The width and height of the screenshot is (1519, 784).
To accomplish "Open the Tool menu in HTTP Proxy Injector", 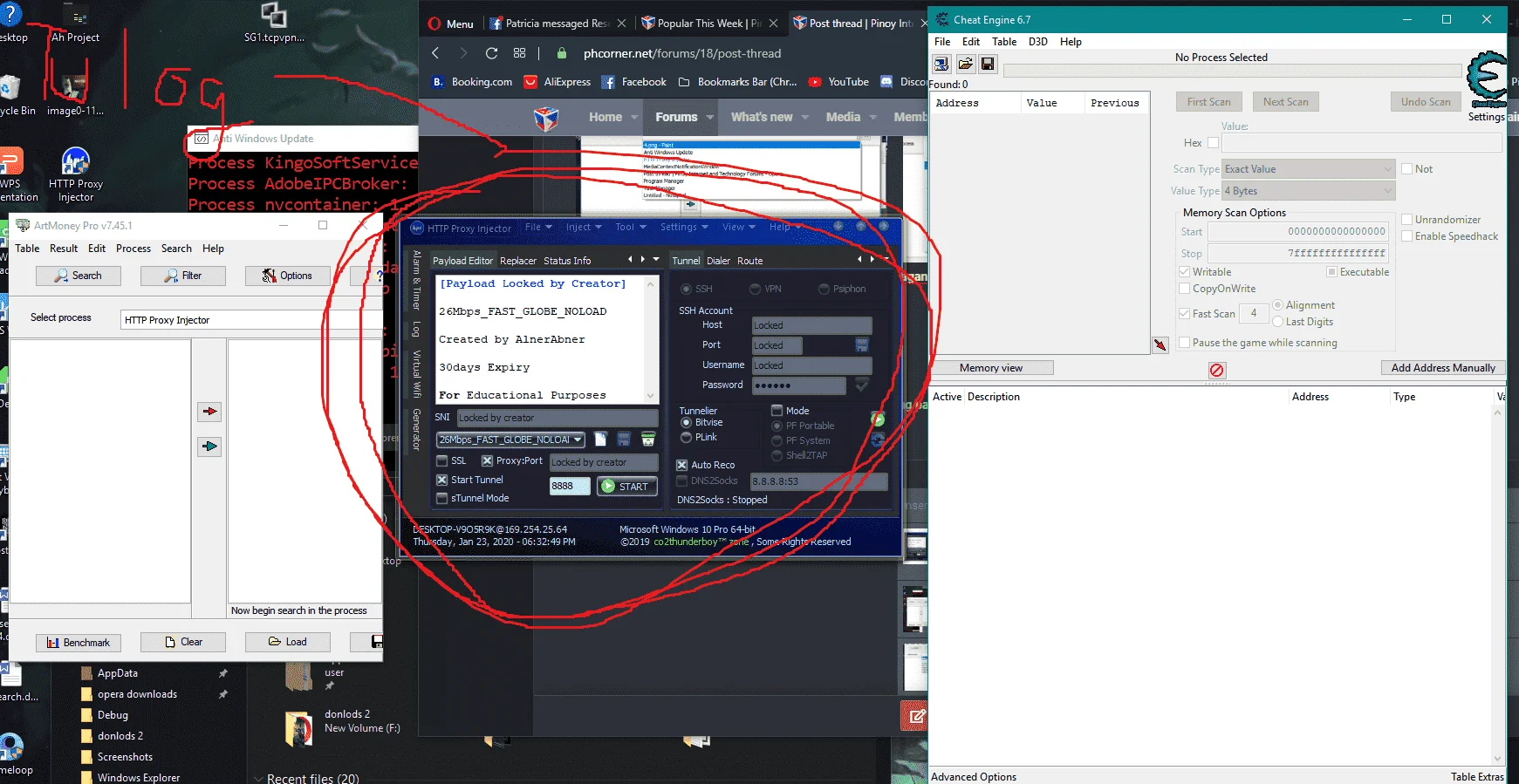I will pos(630,228).
